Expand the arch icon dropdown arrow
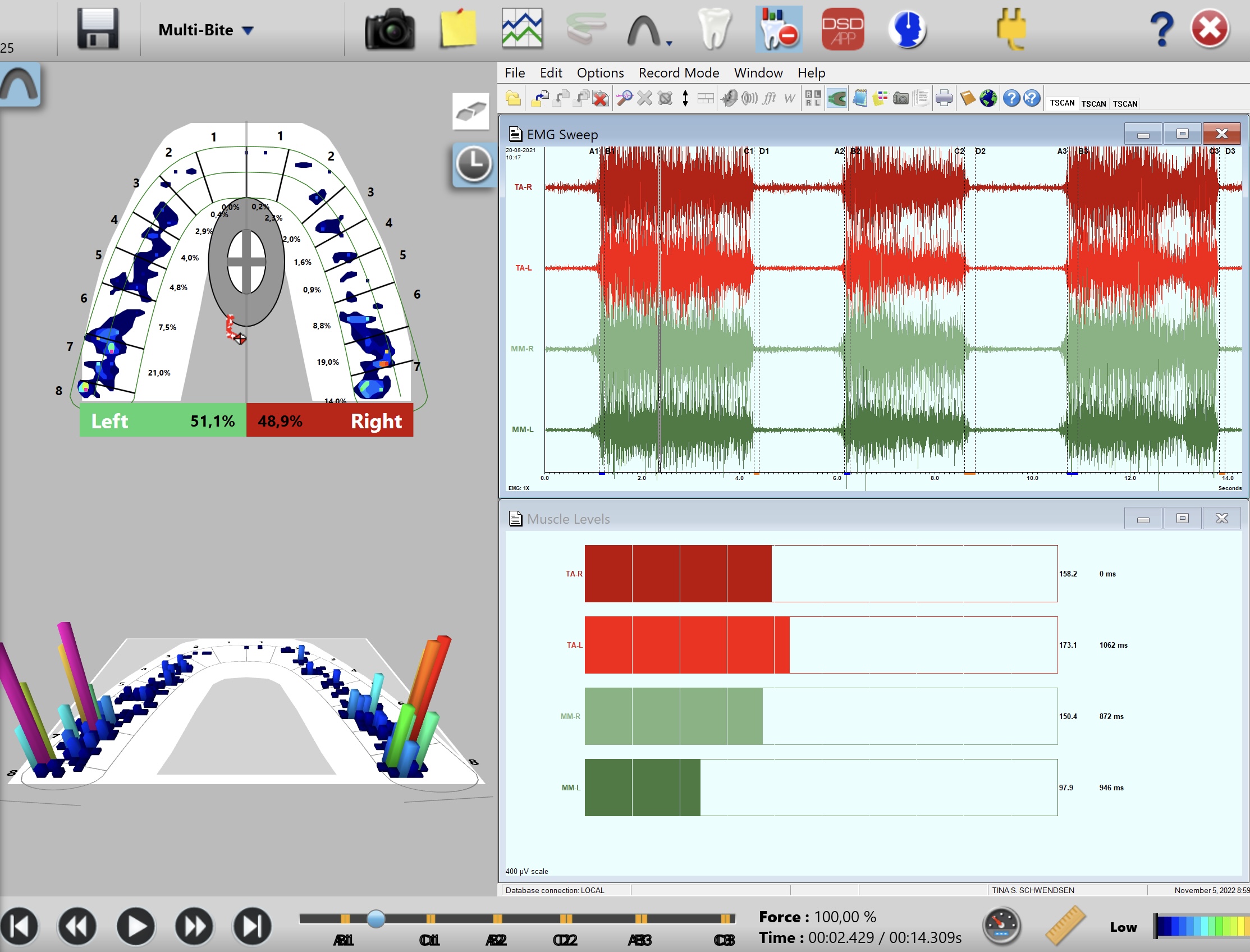Viewport: 1250px width, 952px height. point(669,43)
